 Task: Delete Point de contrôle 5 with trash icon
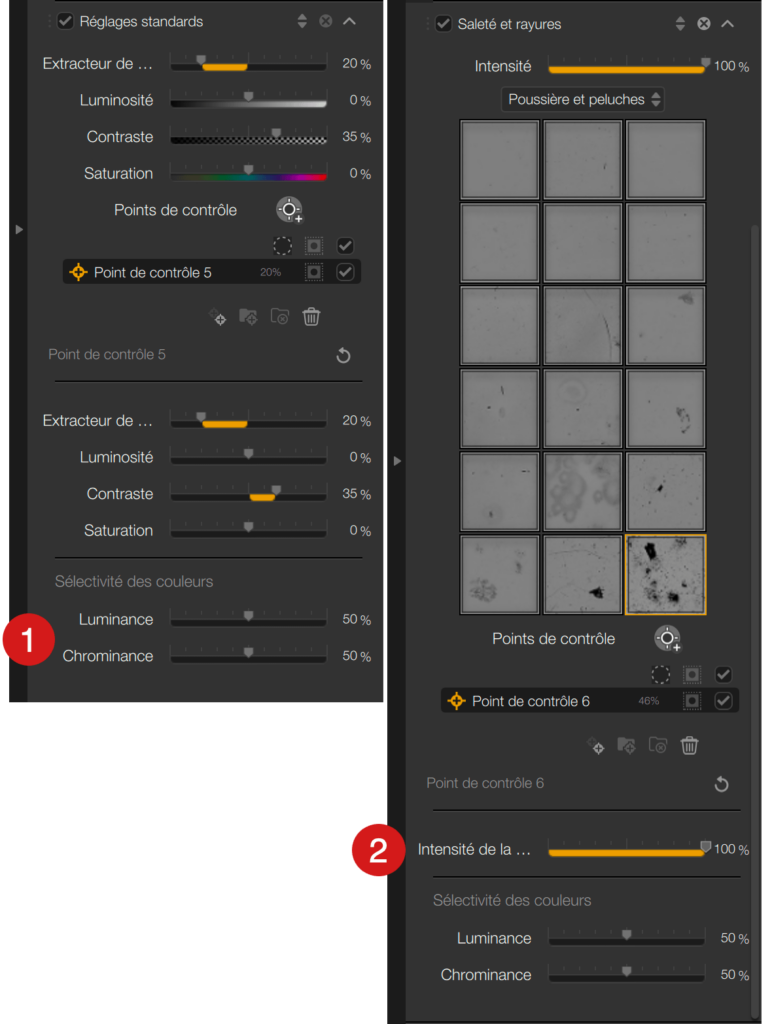(311, 317)
